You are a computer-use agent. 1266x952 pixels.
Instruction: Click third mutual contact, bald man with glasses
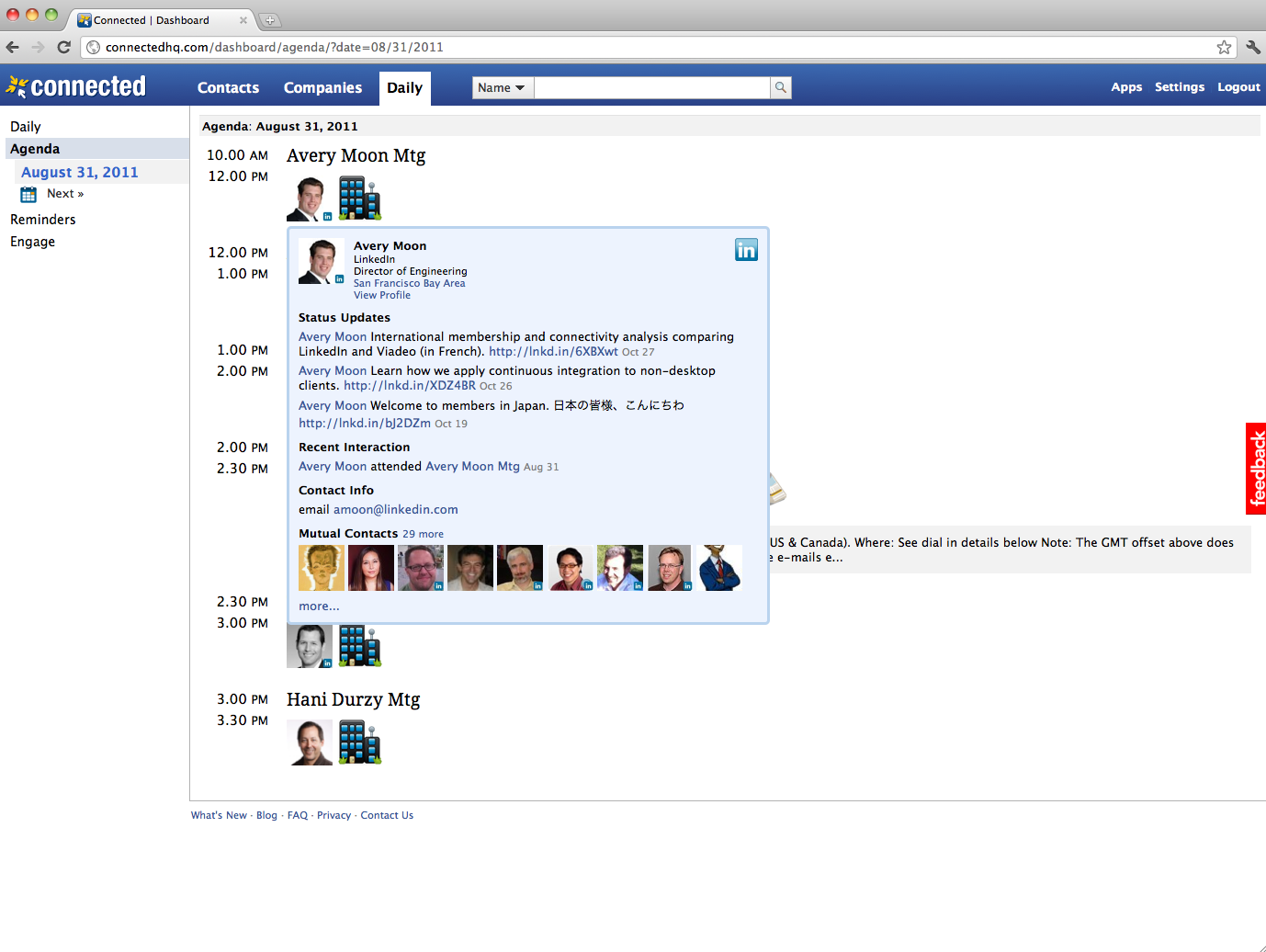coord(421,568)
